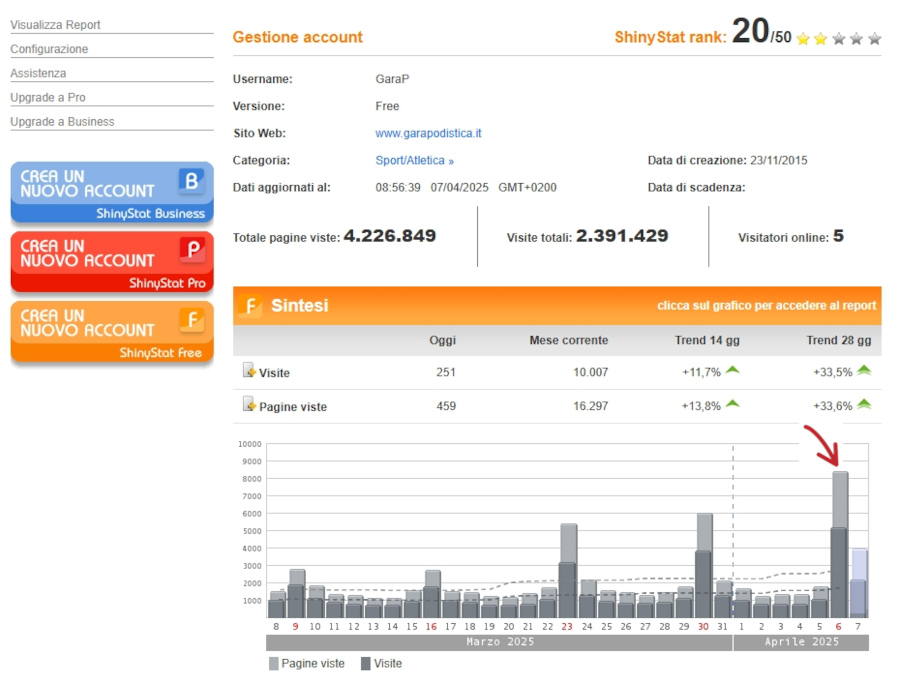The height and width of the screenshot is (683, 918).
Task: Click creation date 23/11/2015
Action: click(x=779, y=160)
